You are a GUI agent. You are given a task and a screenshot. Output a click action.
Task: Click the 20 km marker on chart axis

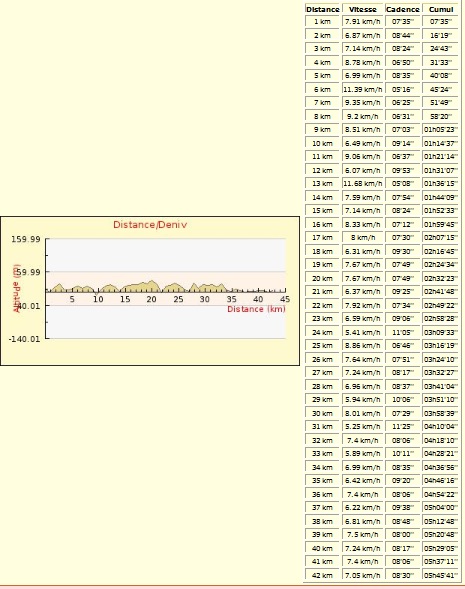tap(151, 299)
